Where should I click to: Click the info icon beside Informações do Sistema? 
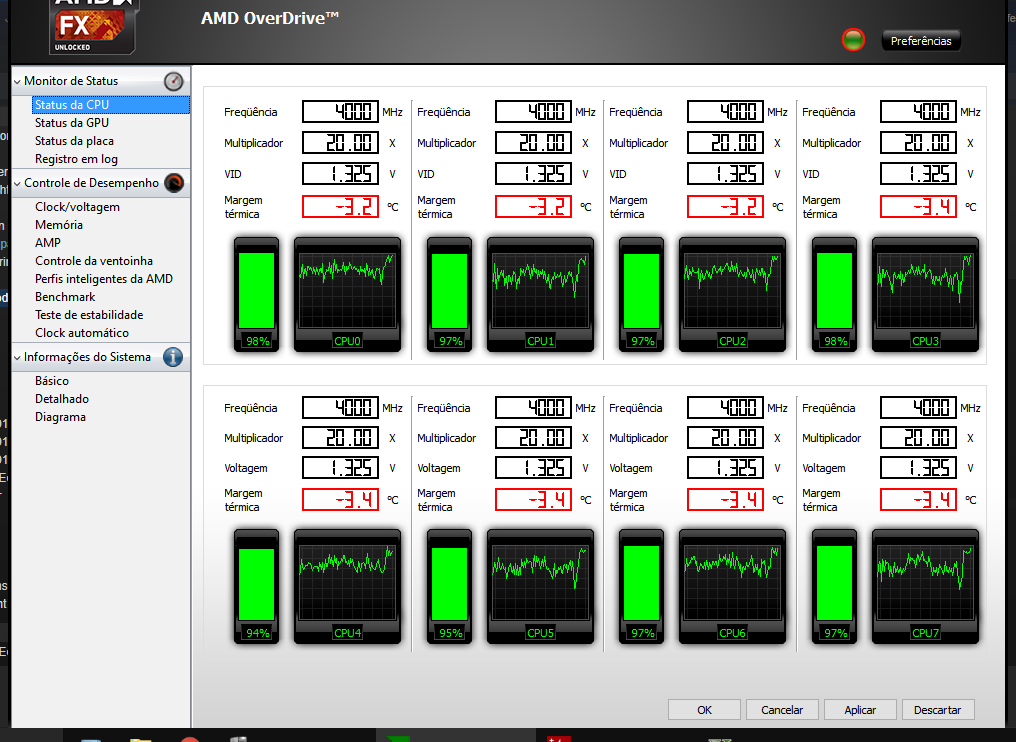pos(173,357)
